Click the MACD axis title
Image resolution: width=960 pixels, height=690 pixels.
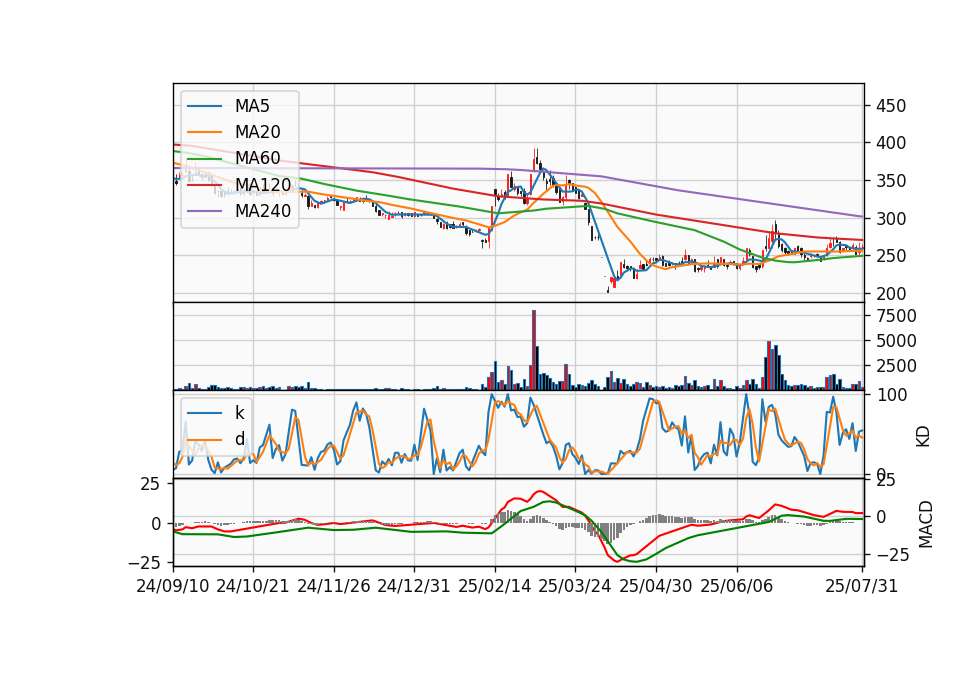coord(926,524)
